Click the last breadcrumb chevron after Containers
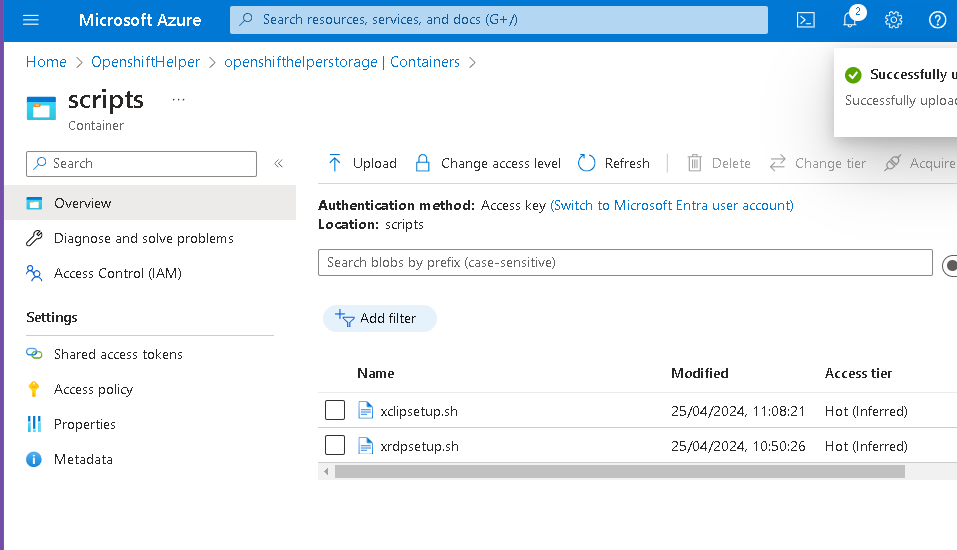 (x=472, y=62)
